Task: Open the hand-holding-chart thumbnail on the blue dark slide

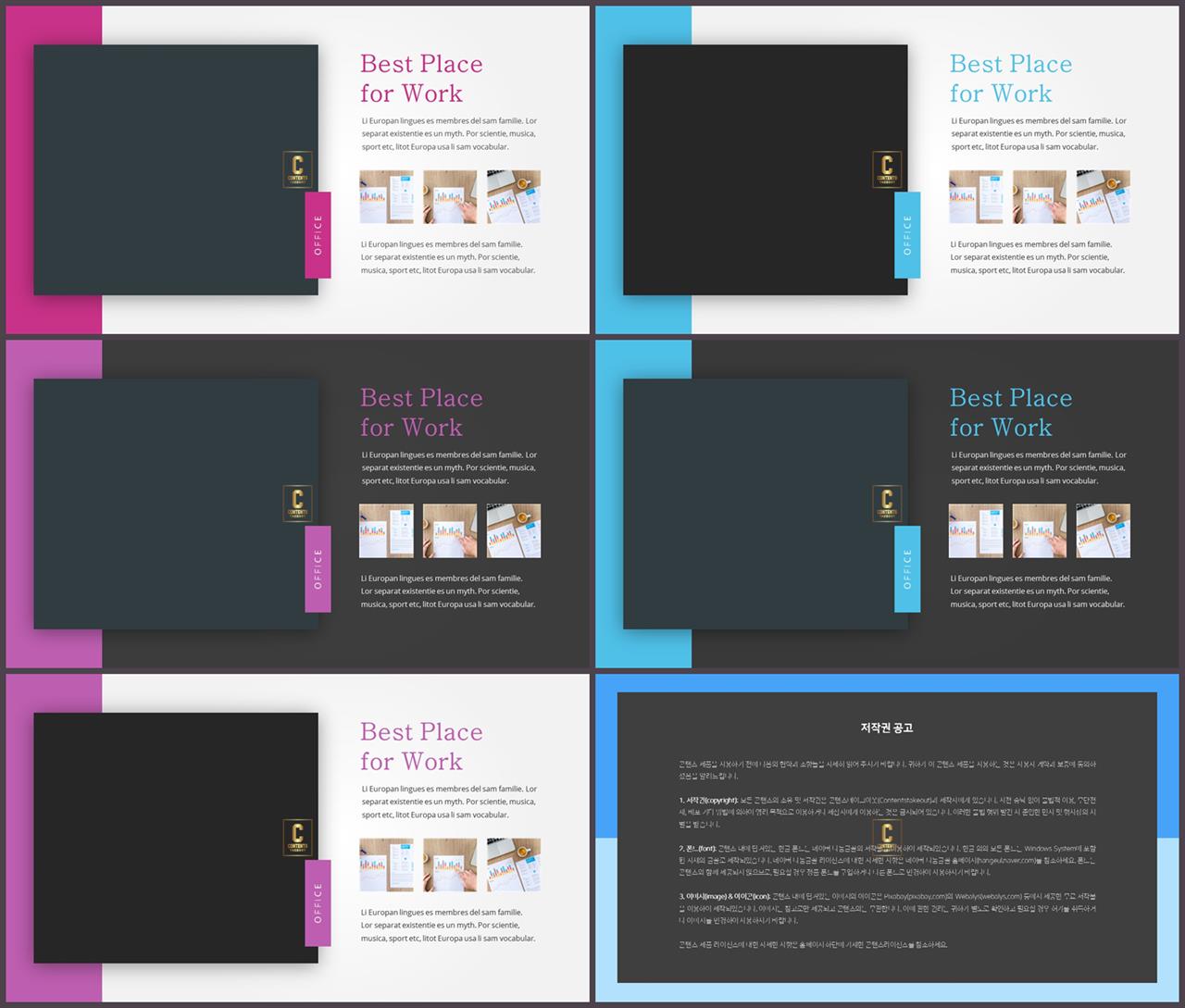Action: pyautogui.click(x=1040, y=530)
